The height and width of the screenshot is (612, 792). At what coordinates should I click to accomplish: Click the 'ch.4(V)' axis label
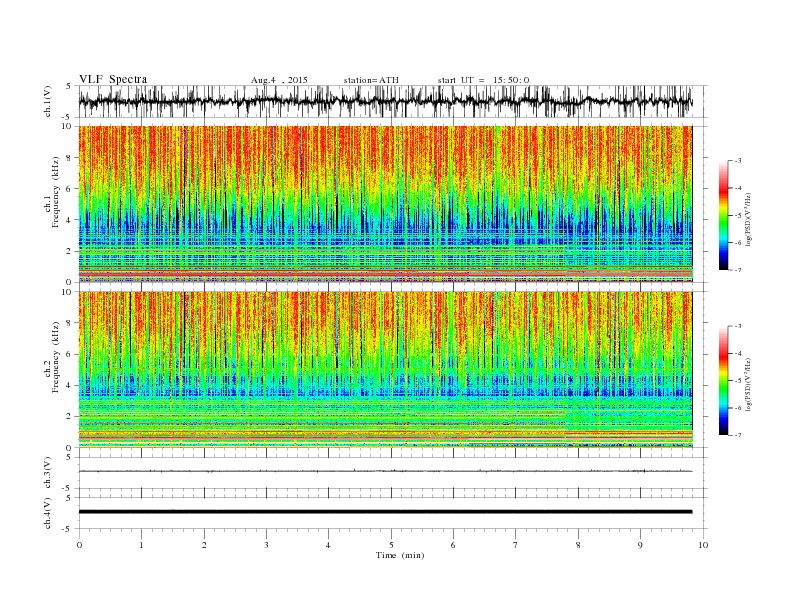coord(47,513)
